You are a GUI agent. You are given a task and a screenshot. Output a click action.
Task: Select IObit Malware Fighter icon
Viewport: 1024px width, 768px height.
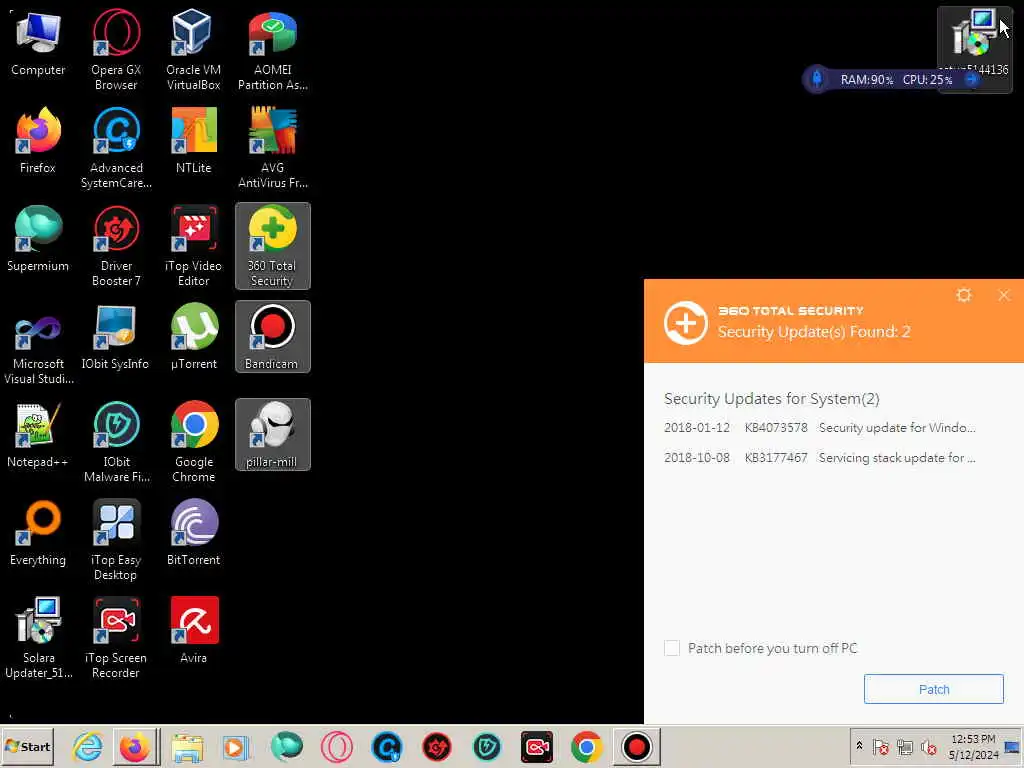click(116, 441)
